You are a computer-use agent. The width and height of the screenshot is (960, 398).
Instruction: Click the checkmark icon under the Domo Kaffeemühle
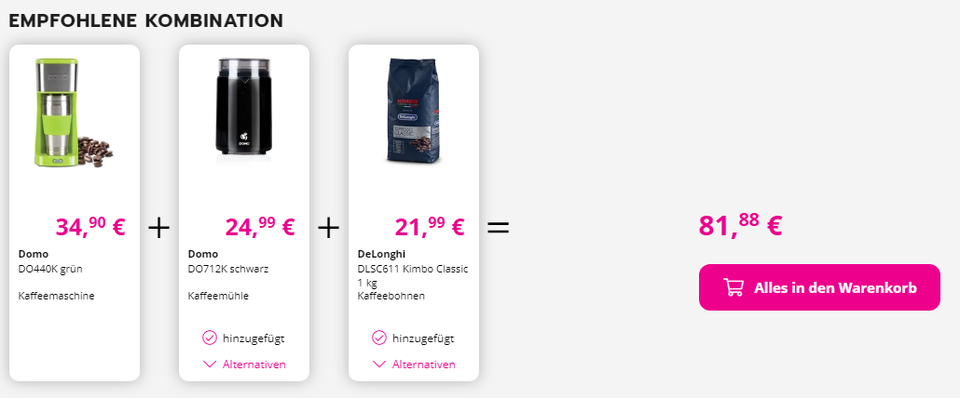(x=209, y=338)
